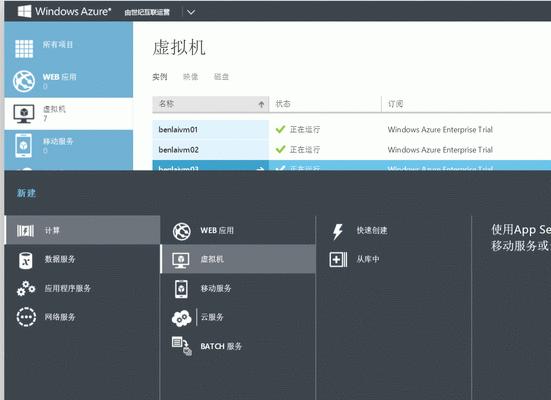Choose the 网络服务 menu item label
The image size is (551, 400).
tap(60, 317)
